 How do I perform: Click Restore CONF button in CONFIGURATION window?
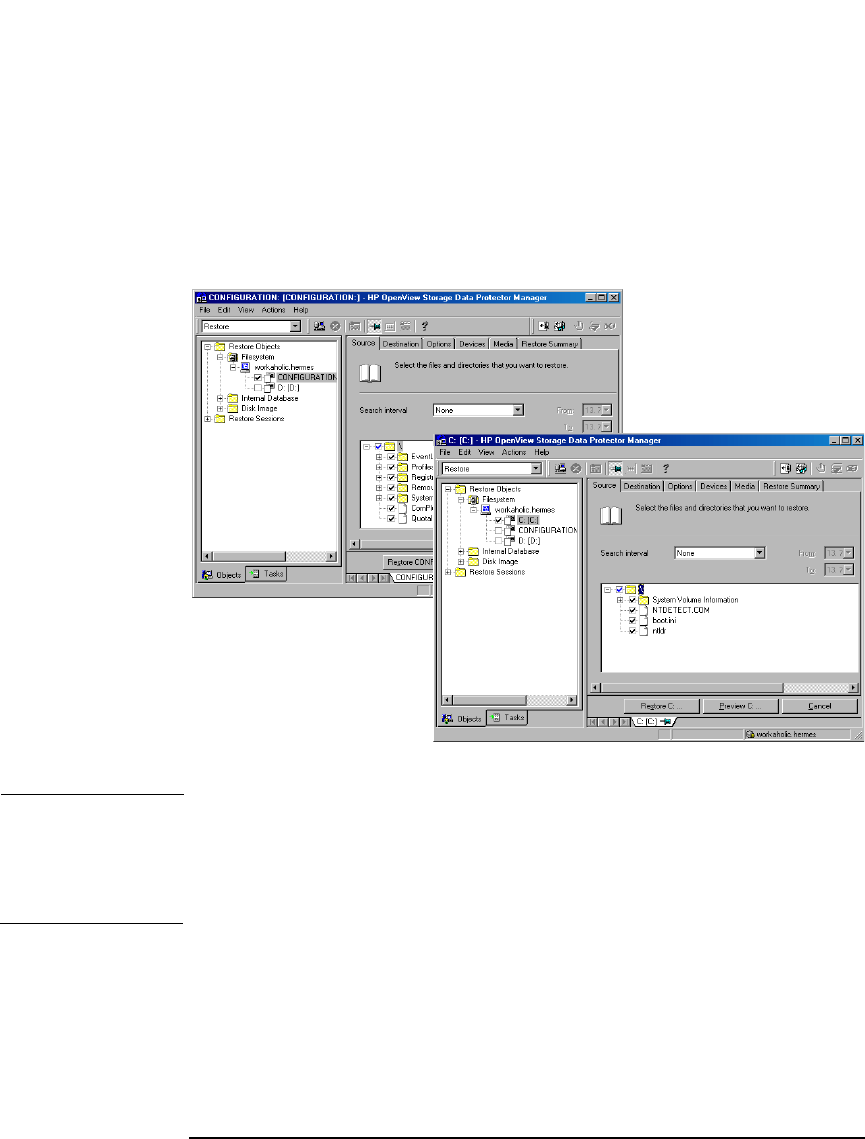point(409,562)
